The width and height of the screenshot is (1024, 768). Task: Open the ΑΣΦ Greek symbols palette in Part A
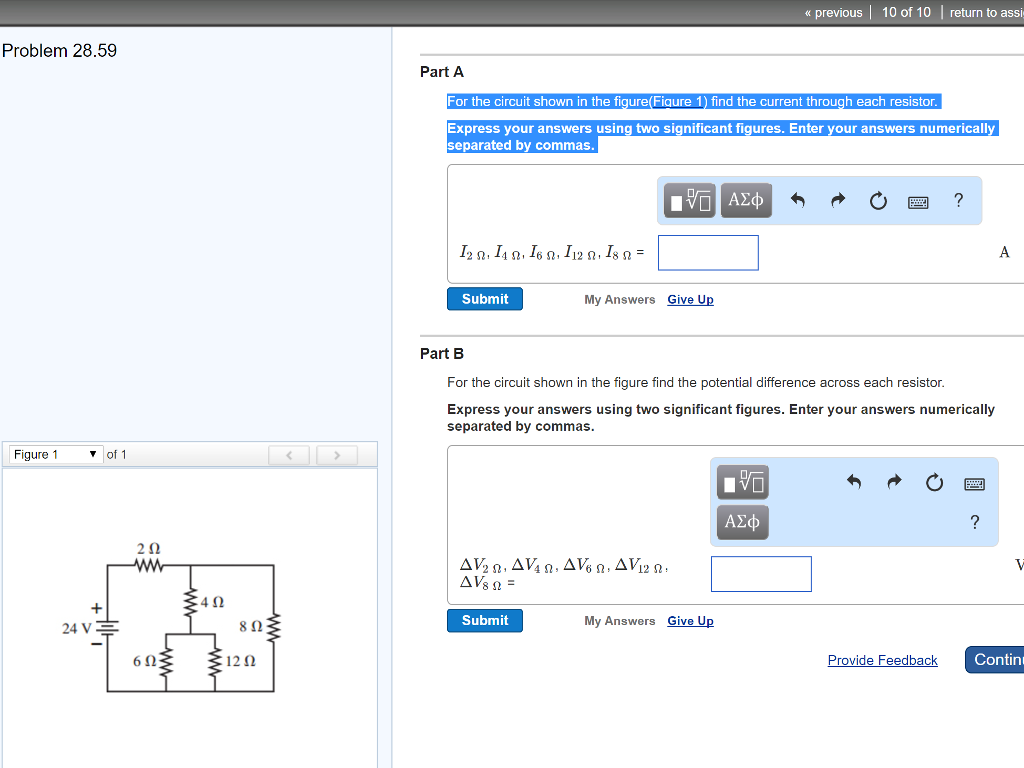(745, 200)
